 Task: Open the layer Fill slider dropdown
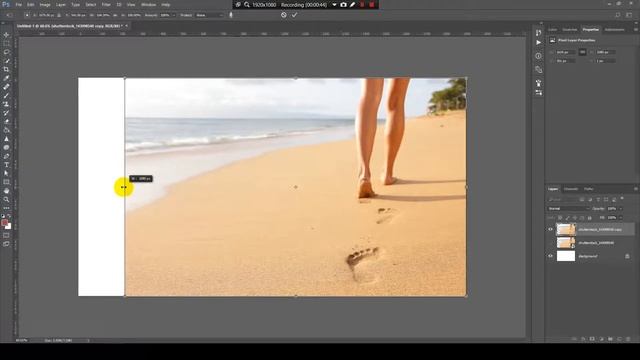point(620,218)
